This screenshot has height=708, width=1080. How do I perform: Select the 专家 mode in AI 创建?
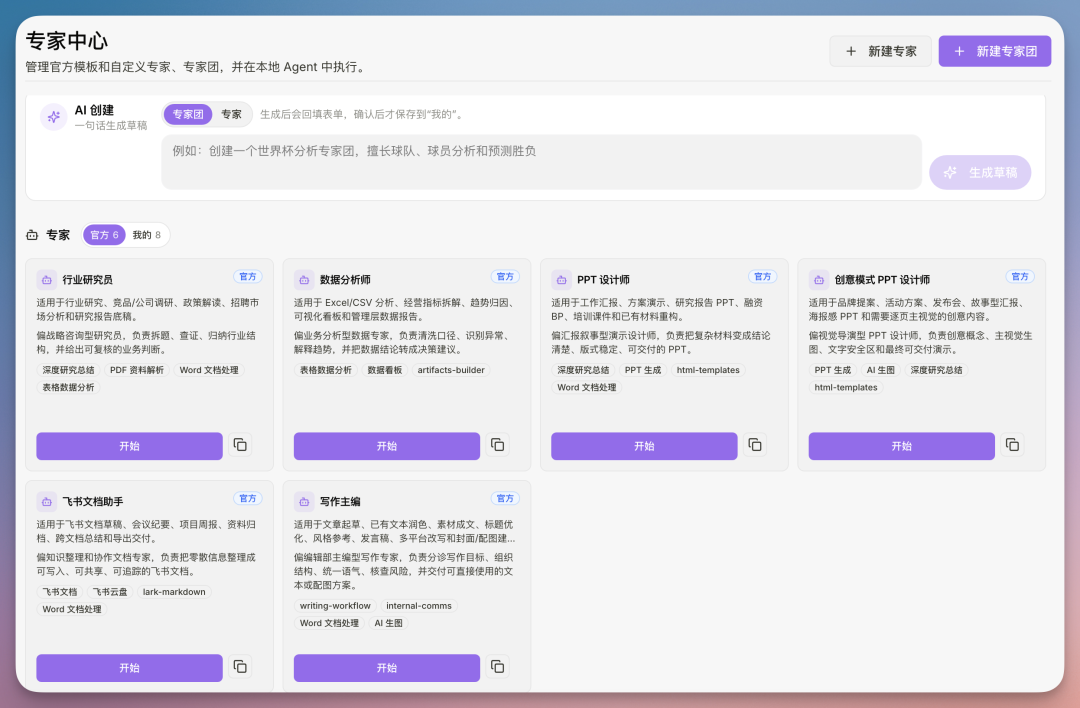[231, 114]
